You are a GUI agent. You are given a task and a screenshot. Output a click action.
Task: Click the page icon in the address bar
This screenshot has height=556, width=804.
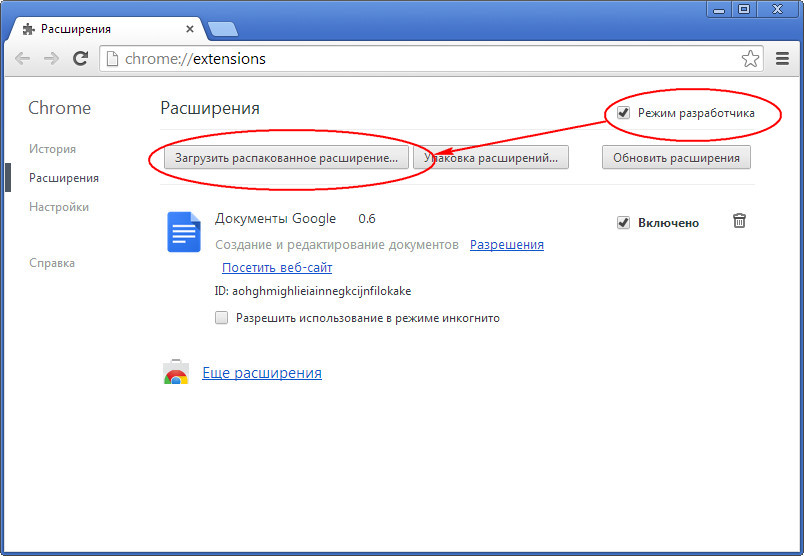click(x=112, y=58)
